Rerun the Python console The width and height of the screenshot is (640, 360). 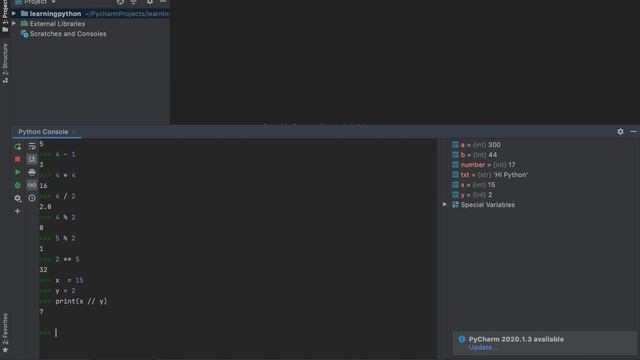tap(18, 146)
